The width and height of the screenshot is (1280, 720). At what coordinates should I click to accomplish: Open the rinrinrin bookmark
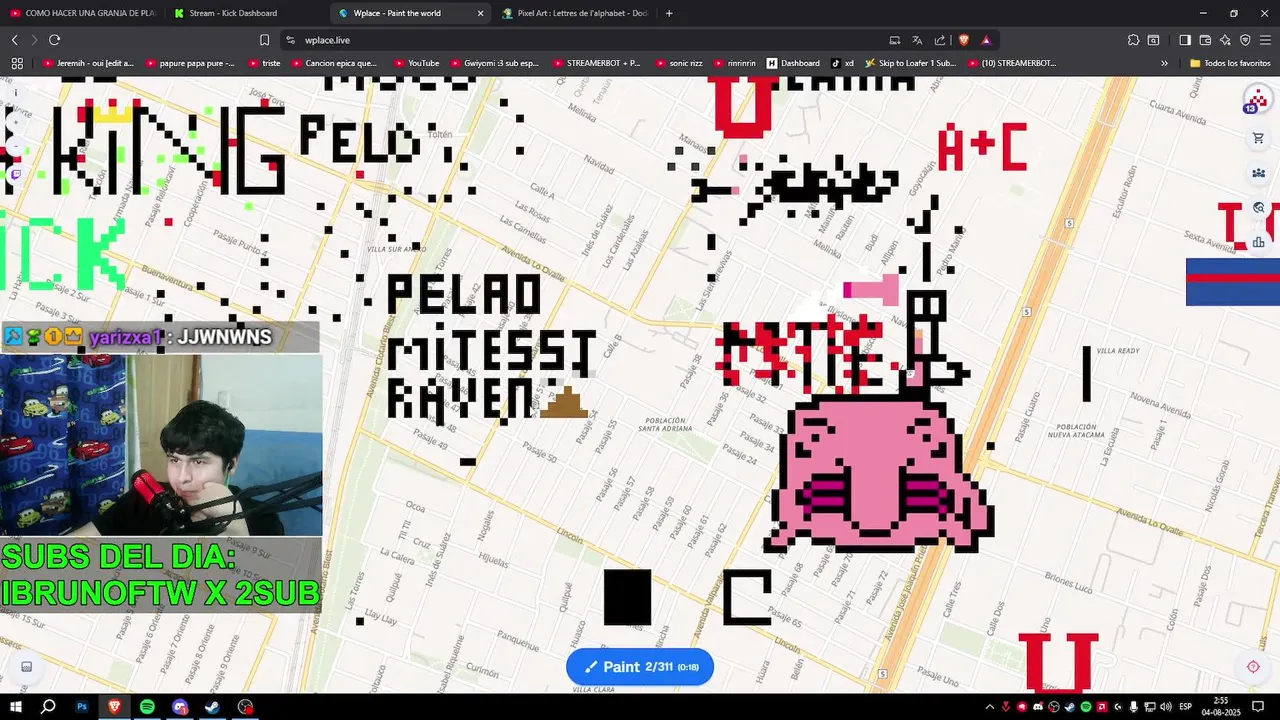(735, 63)
